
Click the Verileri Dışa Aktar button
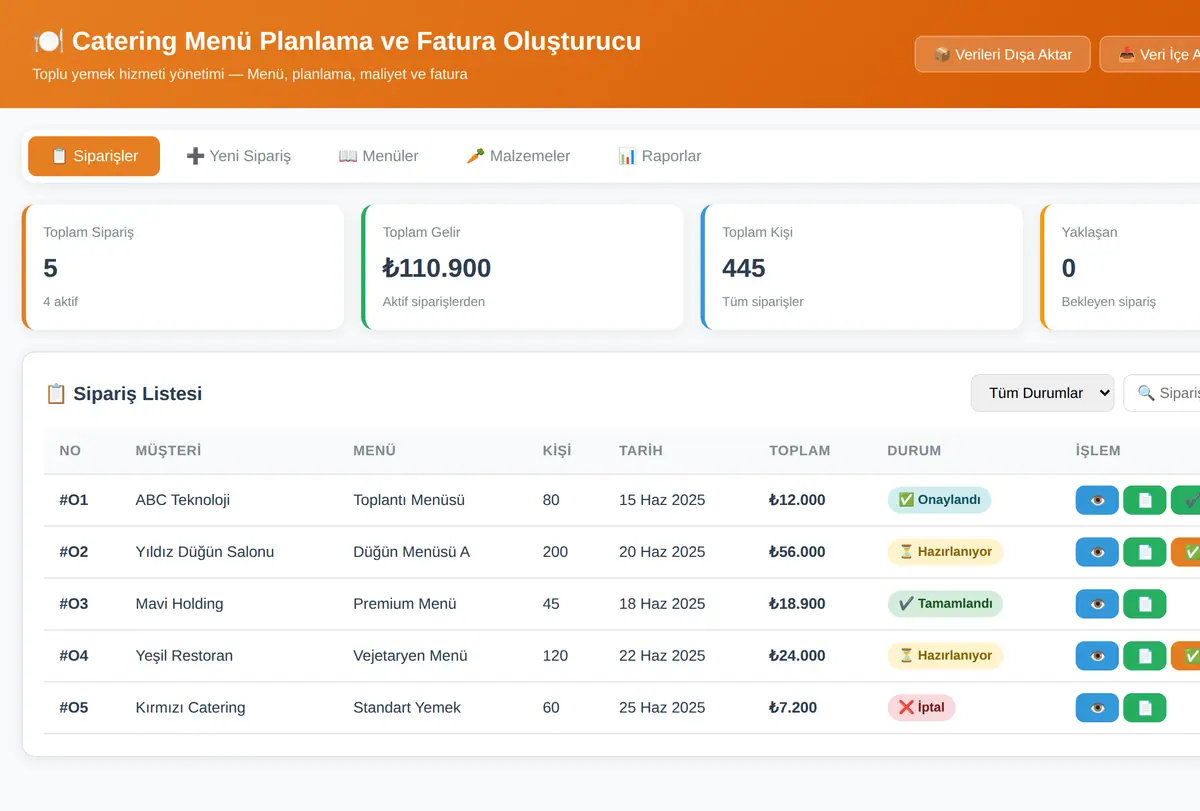tap(1002, 54)
